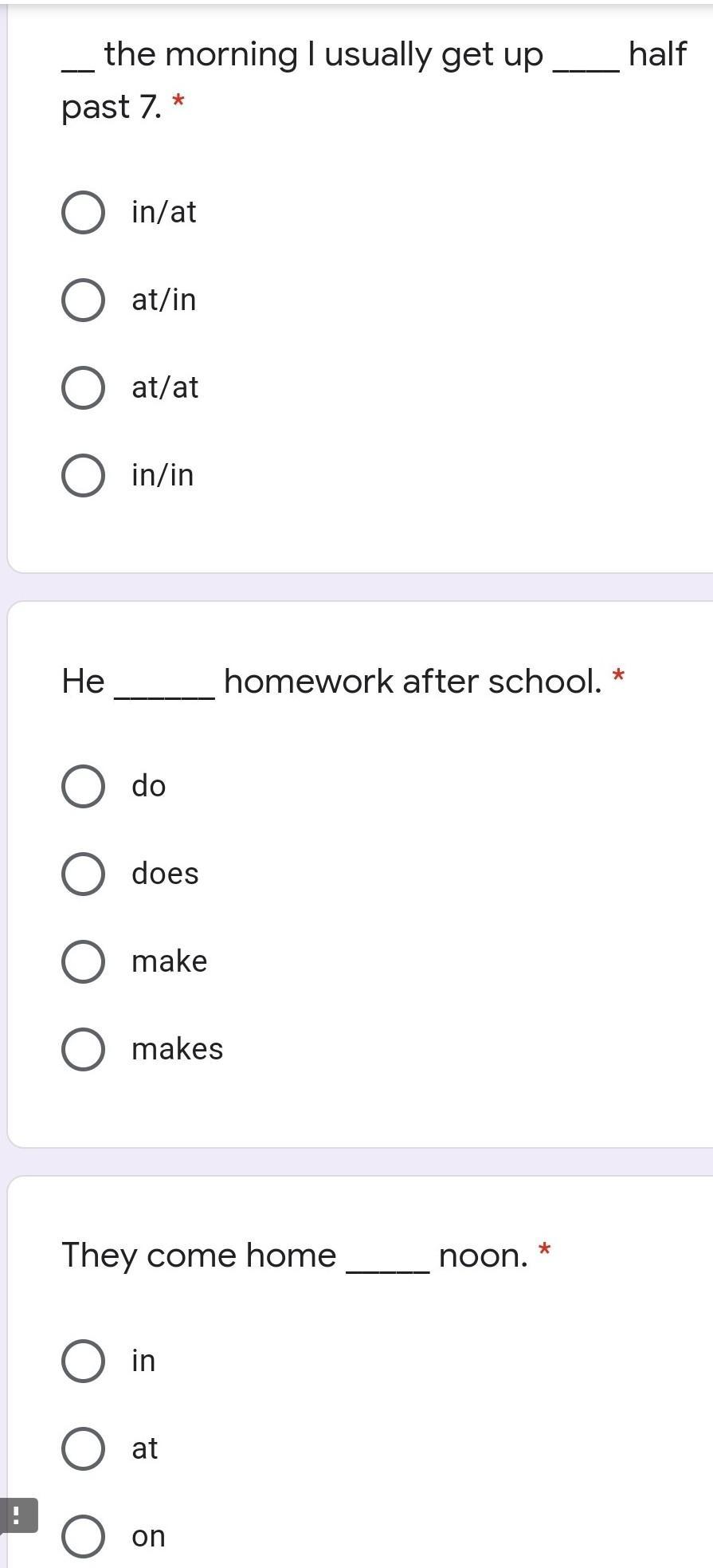Image resolution: width=713 pixels, height=1568 pixels.
Task: Click the 'They come home ___ noon' question
Action: point(306,1256)
